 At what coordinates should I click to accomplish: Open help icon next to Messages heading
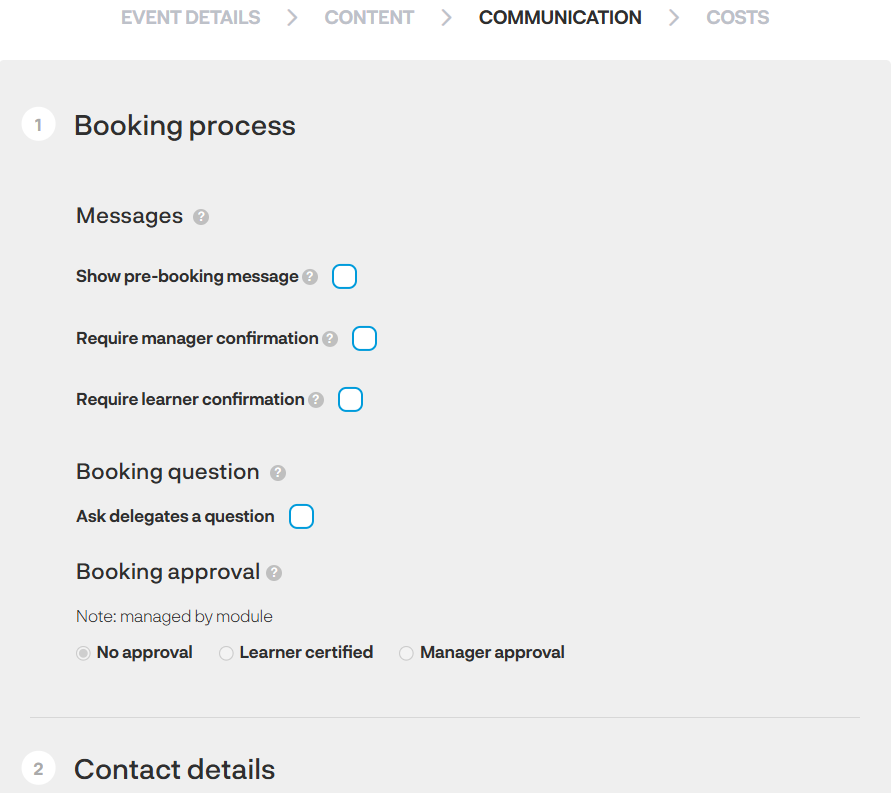coord(201,217)
